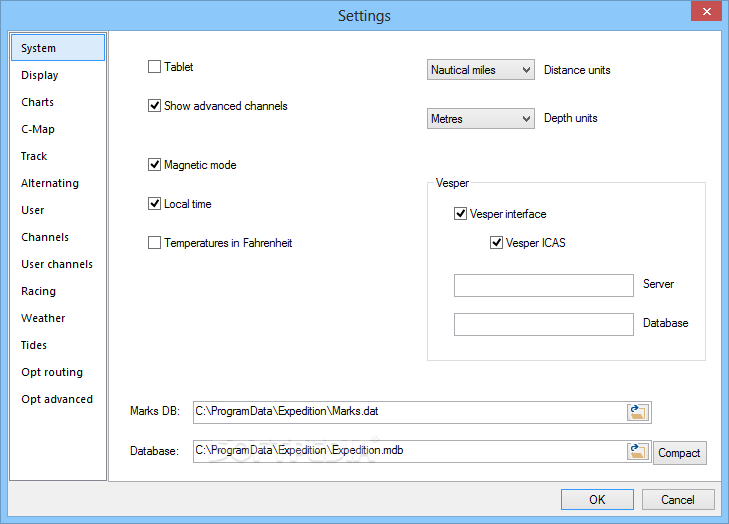Enable the Tablet checkbox
This screenshot has width=729, height=524.
(154, 67)
